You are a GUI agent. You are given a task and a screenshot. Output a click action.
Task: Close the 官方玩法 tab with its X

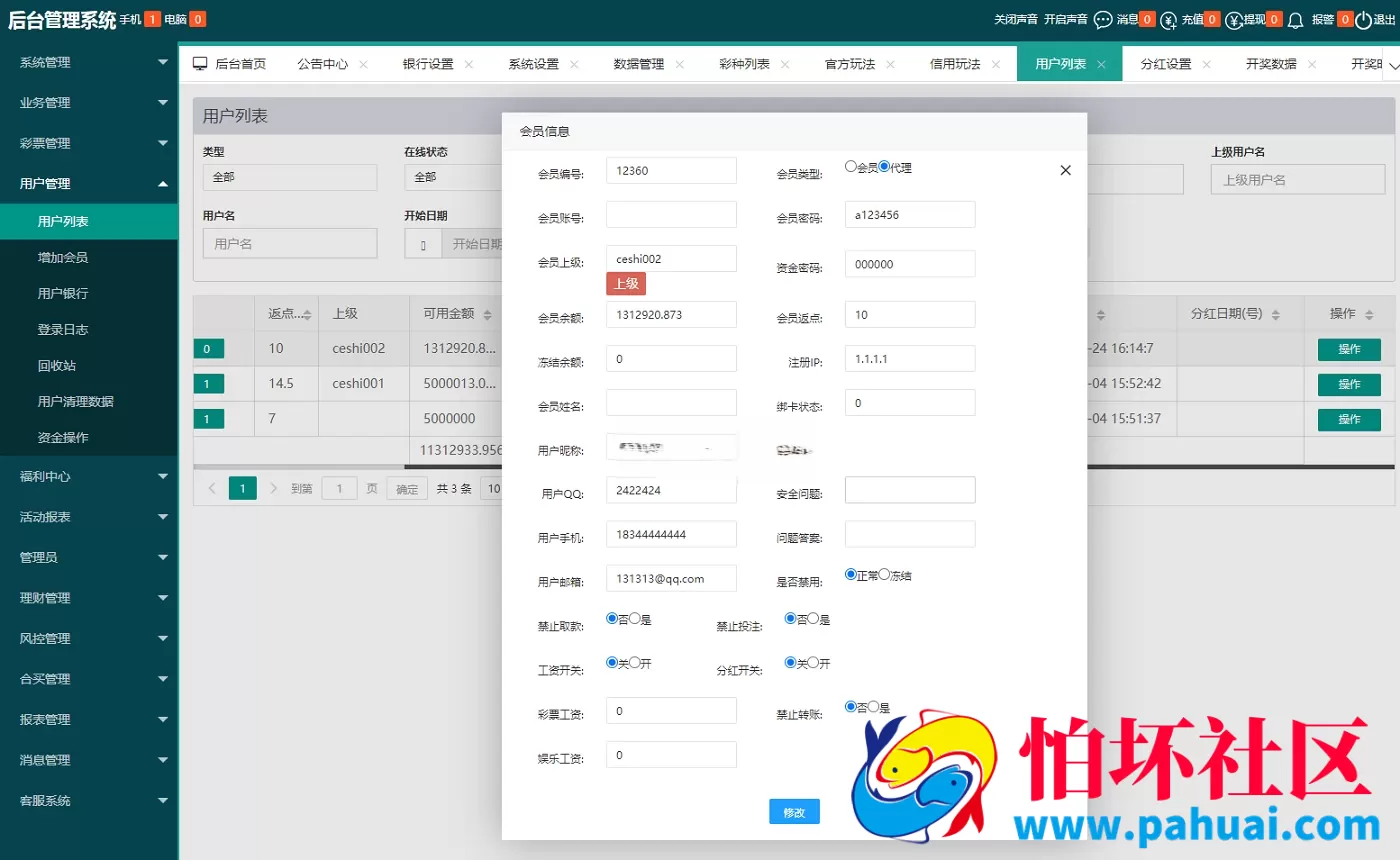point(890,64)
